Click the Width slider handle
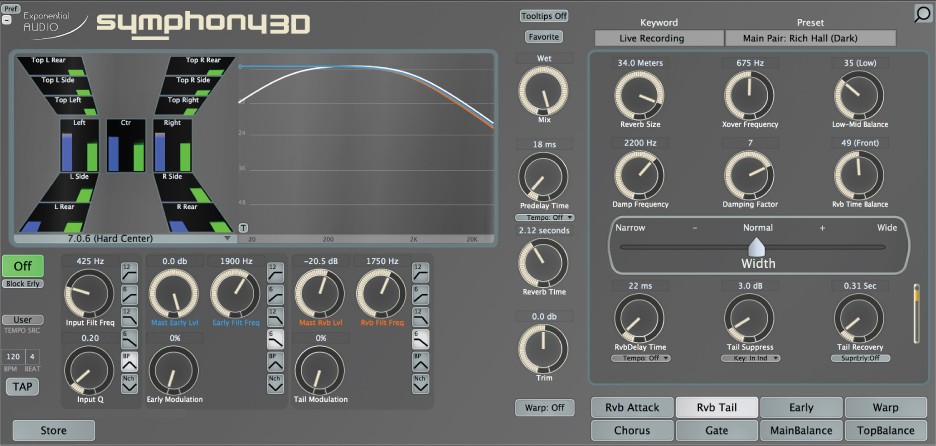 click(x=756, y=246)
